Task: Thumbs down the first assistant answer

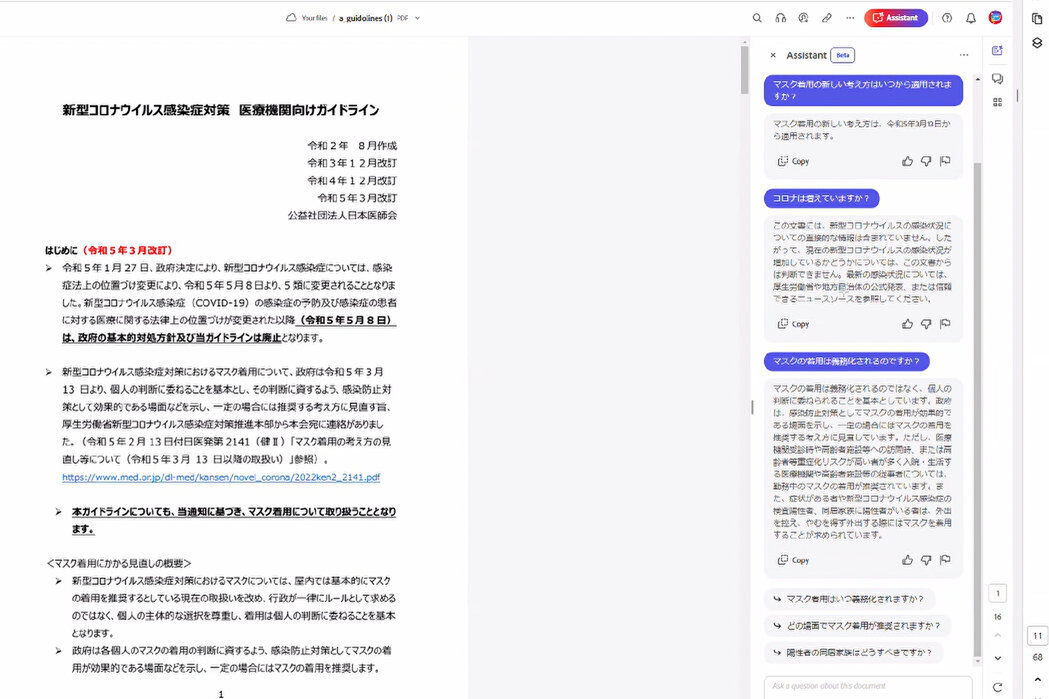Action: click(926, 161)
